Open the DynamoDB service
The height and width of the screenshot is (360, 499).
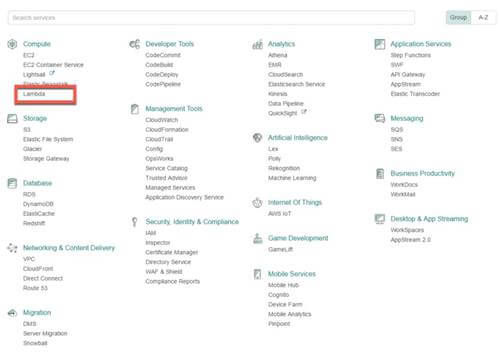38,204
